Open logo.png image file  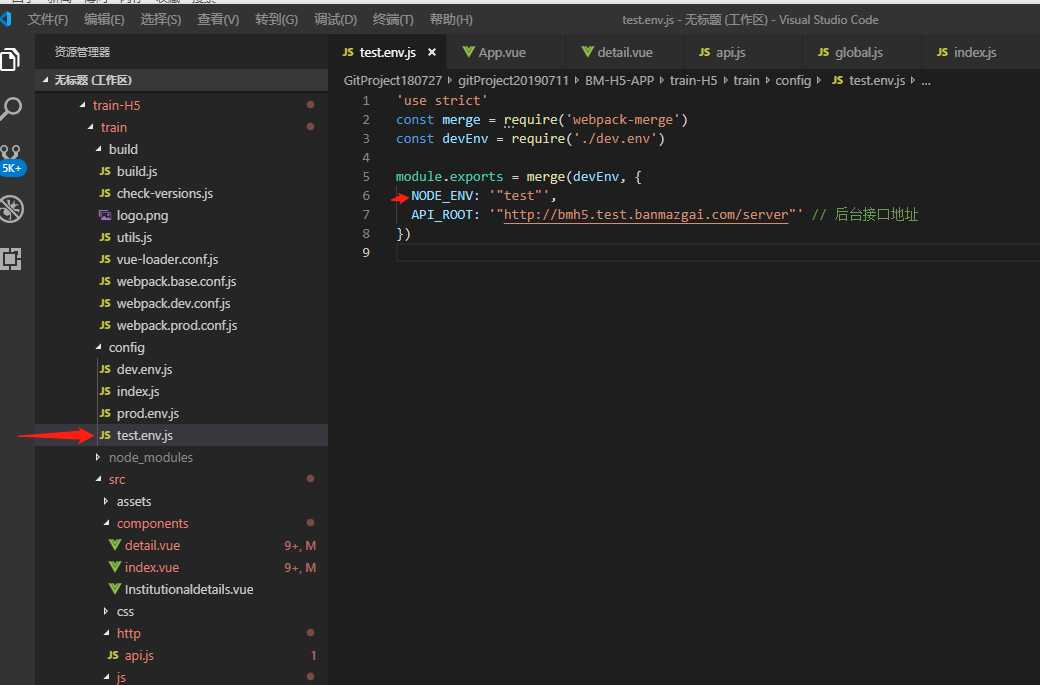click(181, 215)
